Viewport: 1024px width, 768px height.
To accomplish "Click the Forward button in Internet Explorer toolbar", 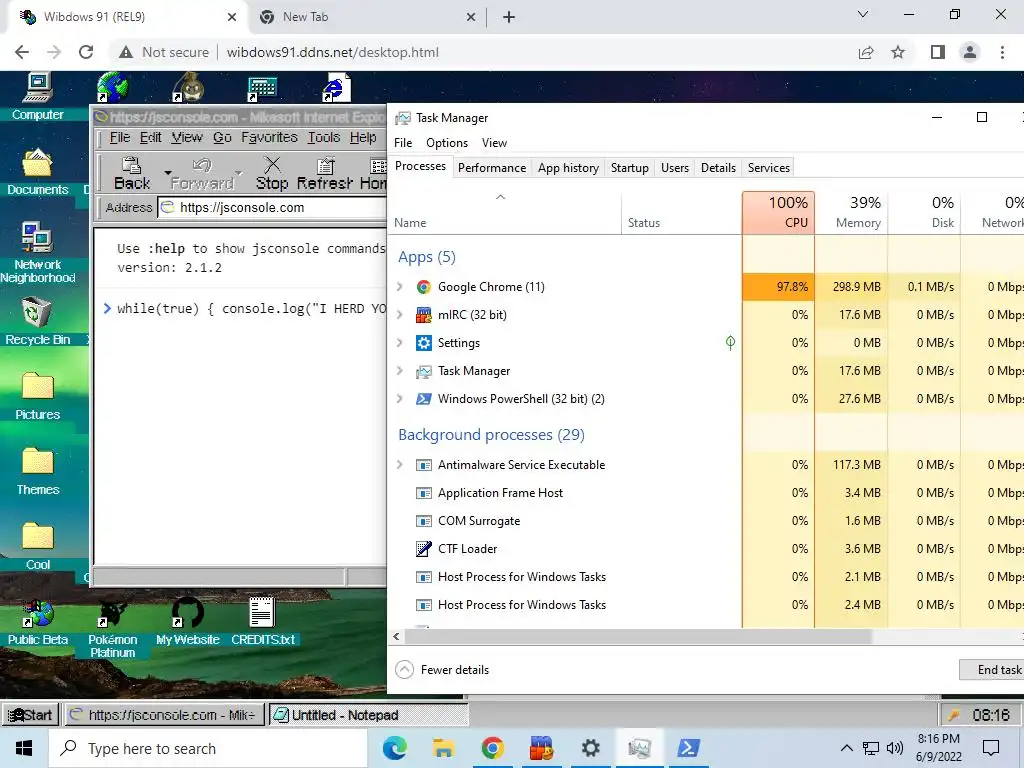I will point(202,173).
